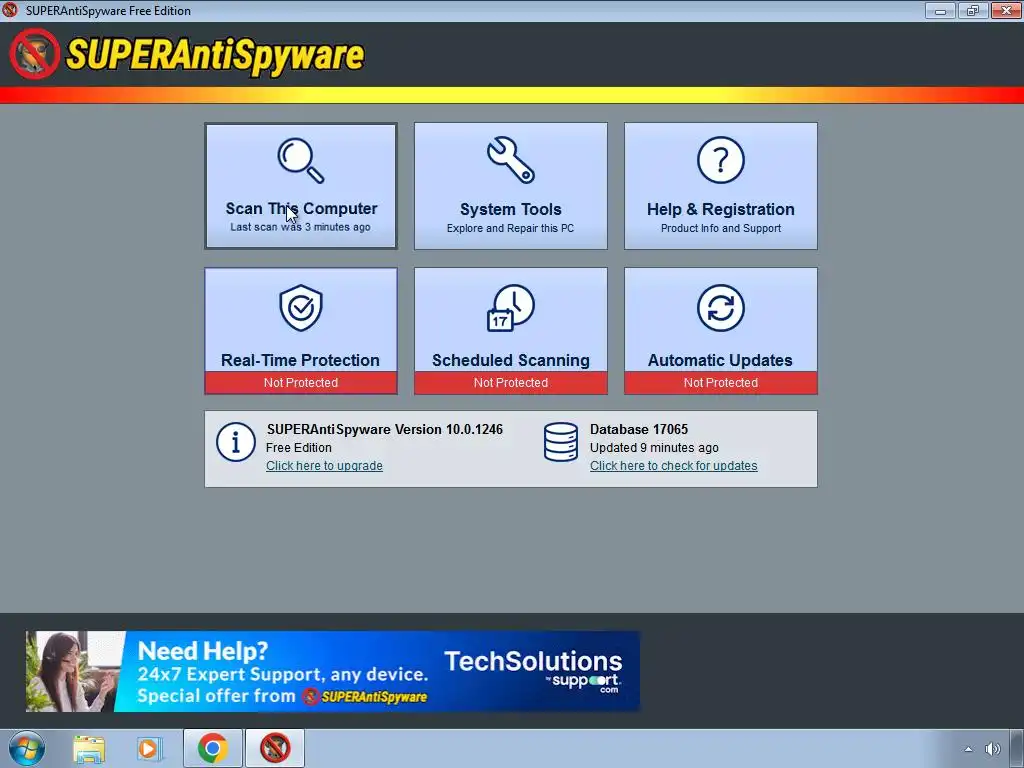Open Help & Registration label

click(x=720, y=209)
